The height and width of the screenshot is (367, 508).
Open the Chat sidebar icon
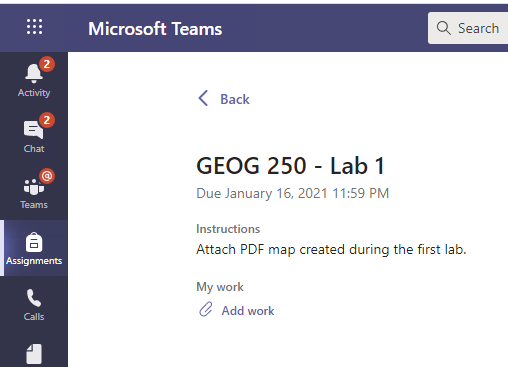coord(33,130)
